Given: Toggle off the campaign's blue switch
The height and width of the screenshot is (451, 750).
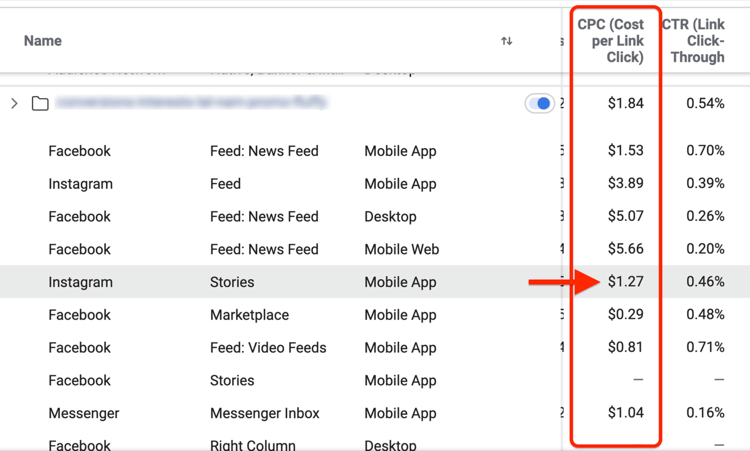Looking at the screenshot, I should click(x=539, y=103).
